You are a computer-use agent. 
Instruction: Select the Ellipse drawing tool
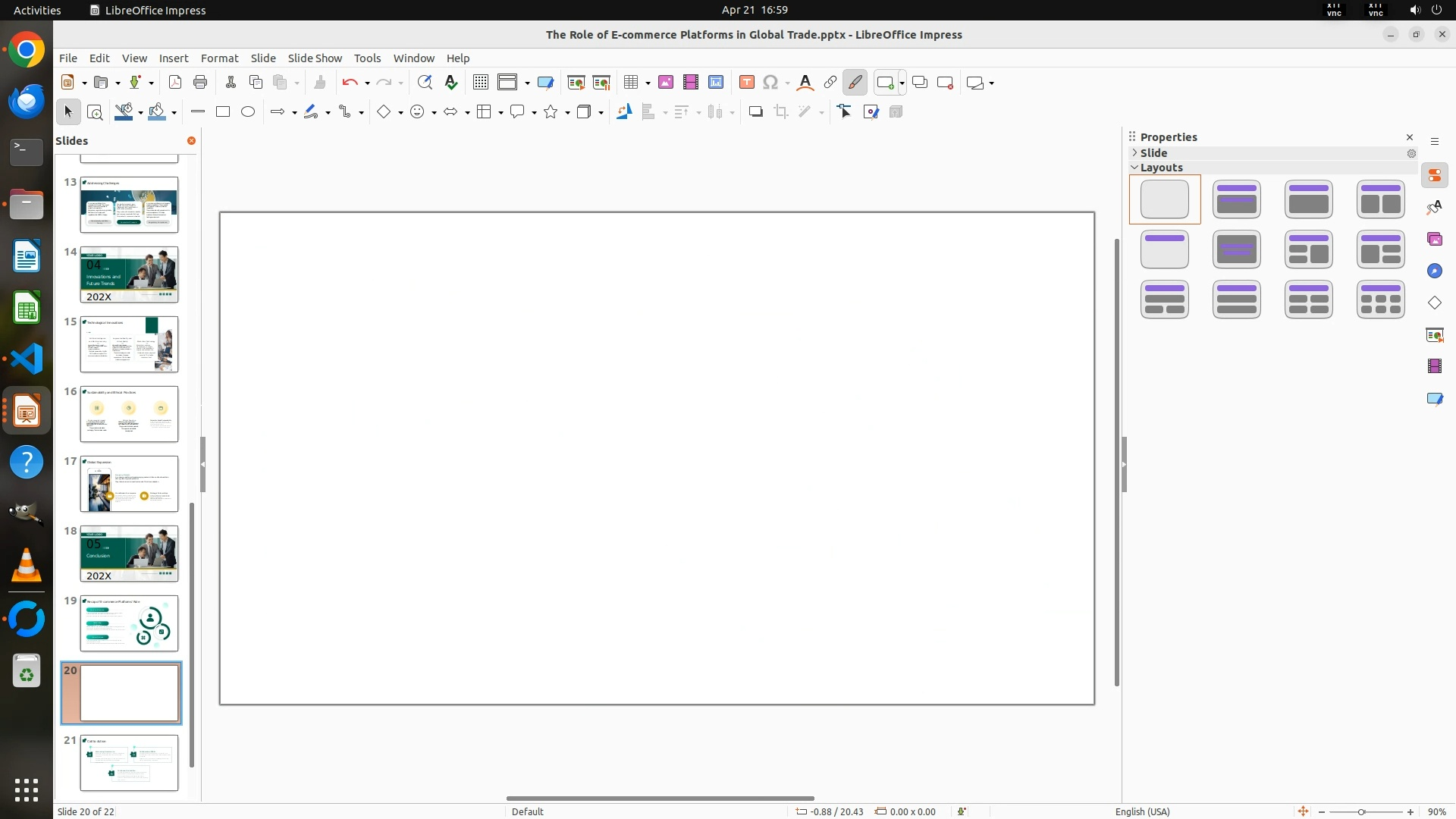tap(248, 112)
